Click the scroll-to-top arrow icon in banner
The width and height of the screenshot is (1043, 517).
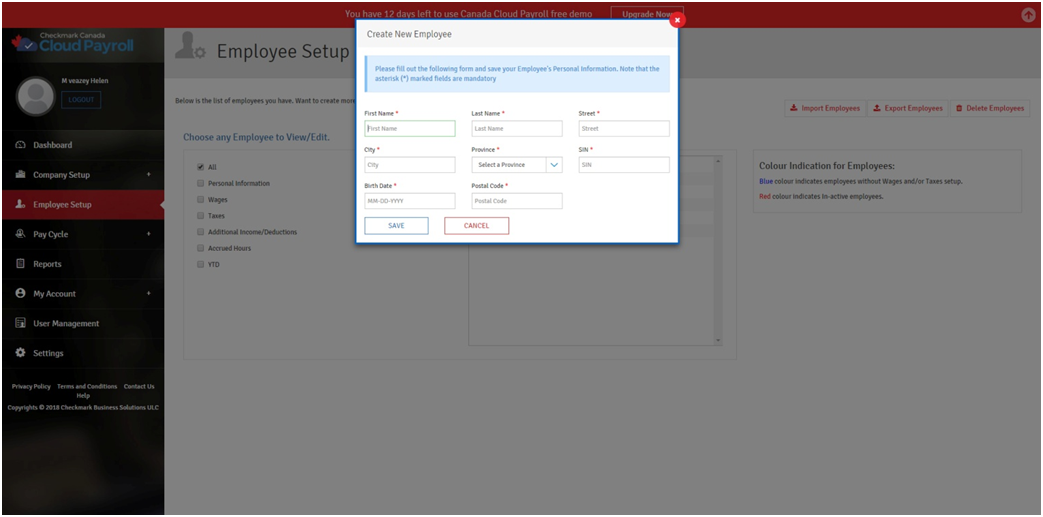(x=1028, y=15)
